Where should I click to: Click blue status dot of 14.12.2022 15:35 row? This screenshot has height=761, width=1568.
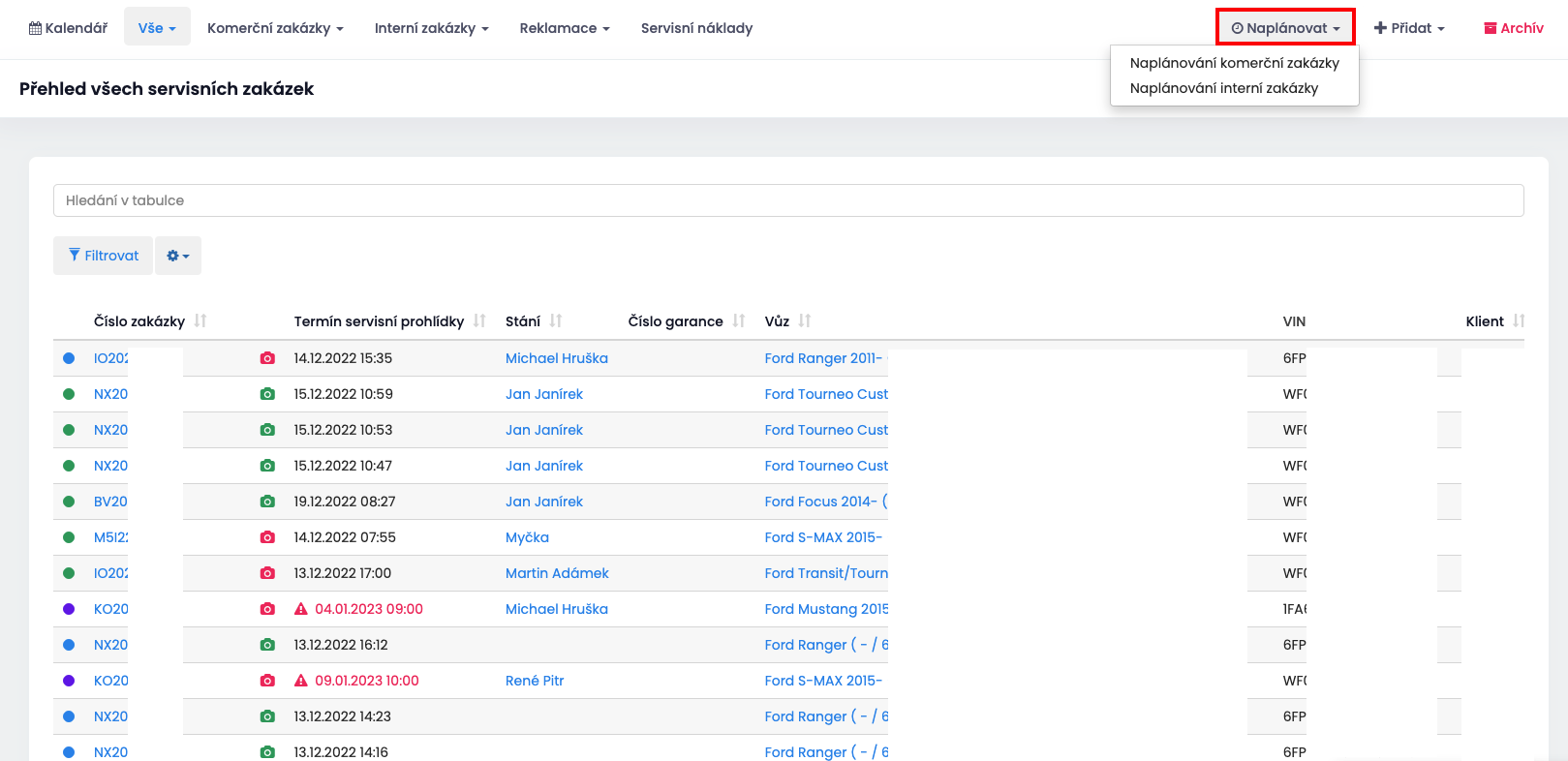(x=69, y=358)
